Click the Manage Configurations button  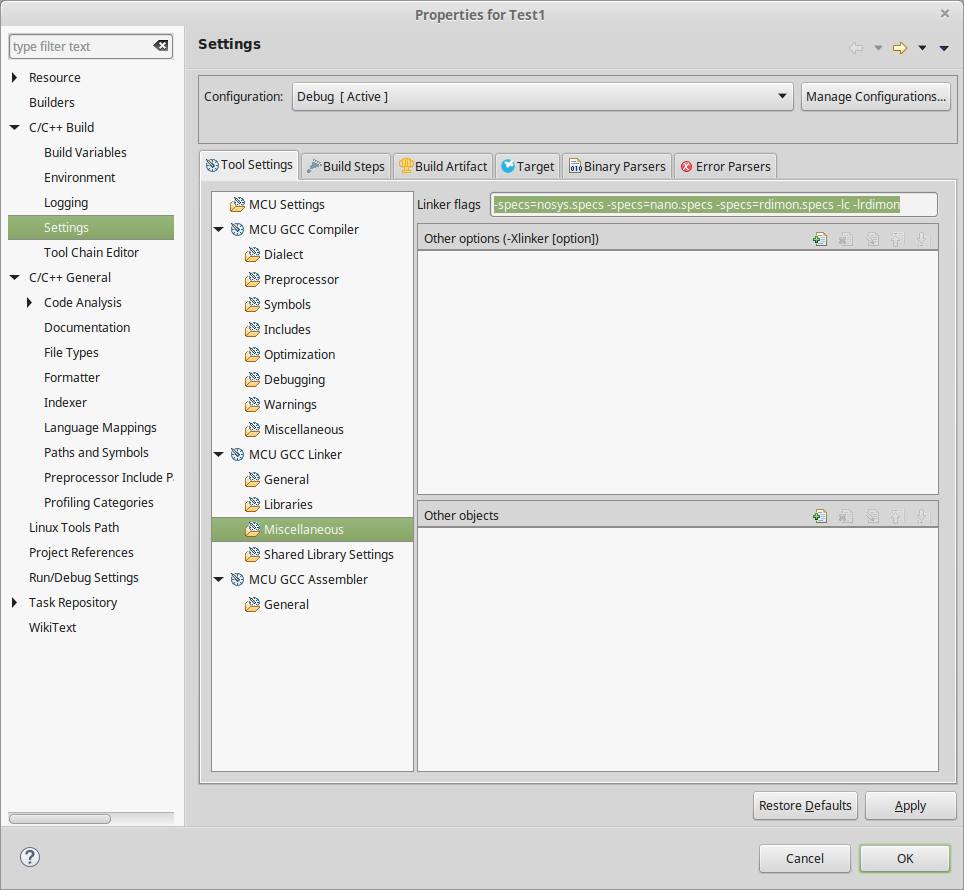[875, 97]
